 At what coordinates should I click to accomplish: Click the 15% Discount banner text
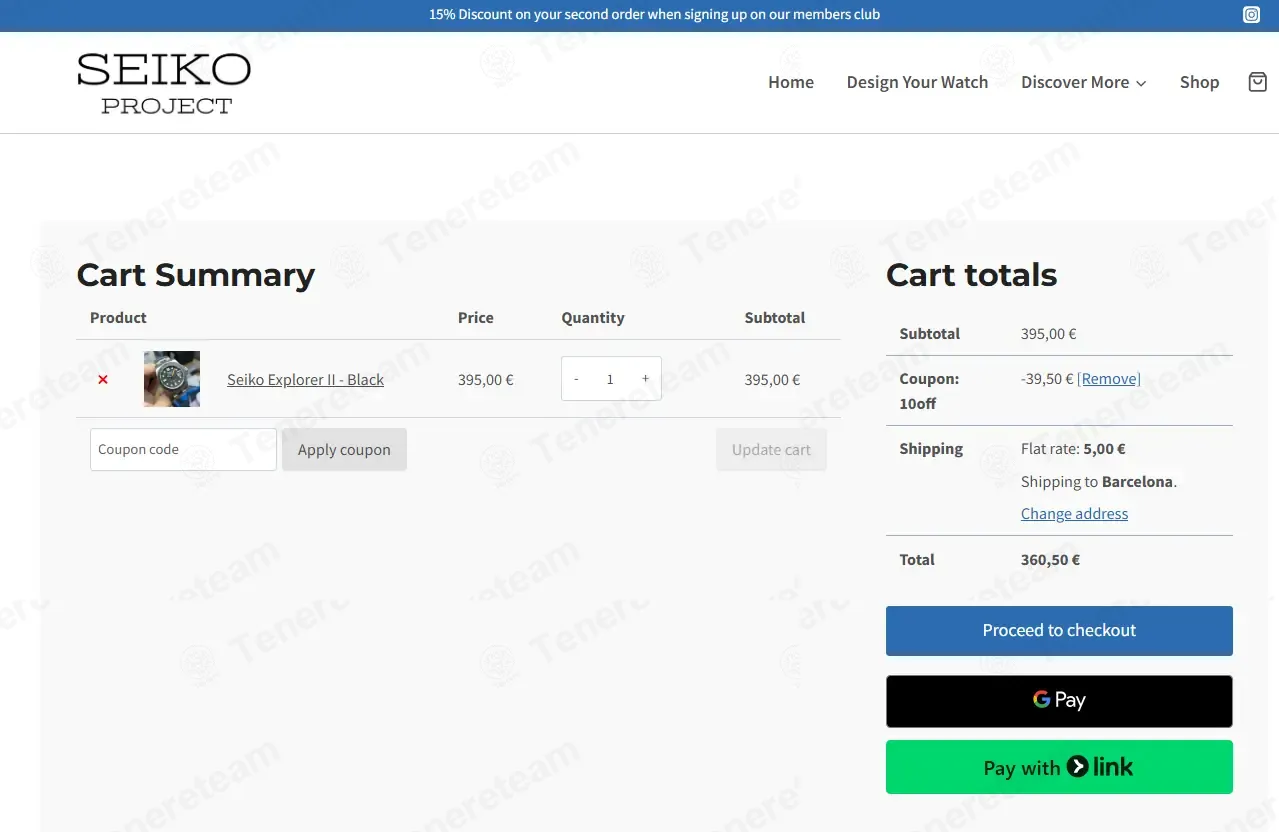click(x=655, y=14)
